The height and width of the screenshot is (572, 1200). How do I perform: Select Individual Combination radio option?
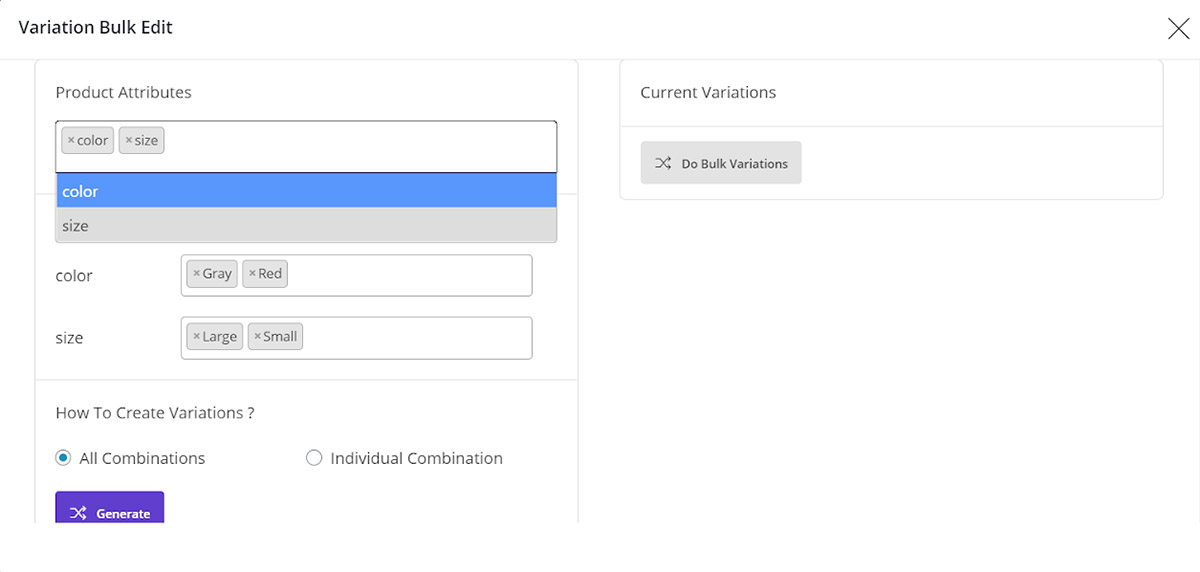pyautogui.click(x=314, y=458)
